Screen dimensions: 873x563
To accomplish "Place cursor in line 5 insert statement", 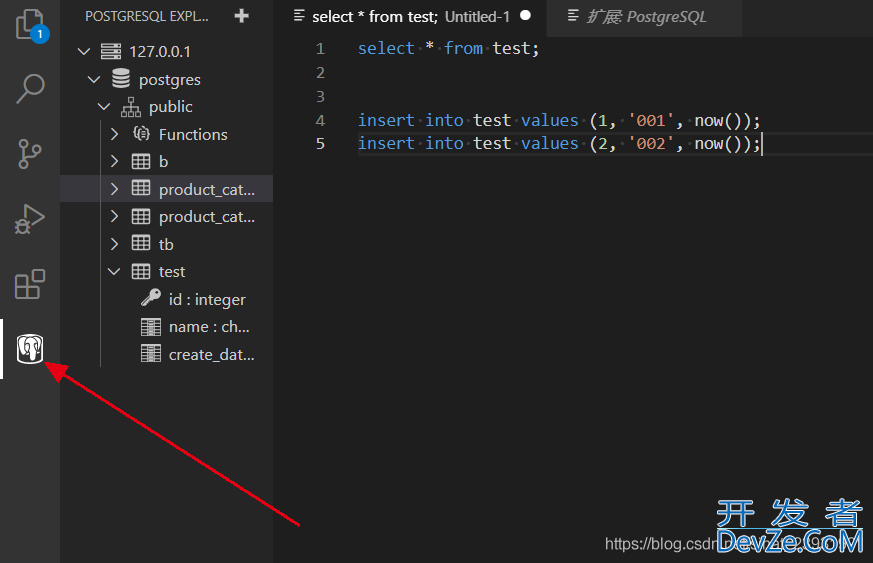I will tap(558, 144).
